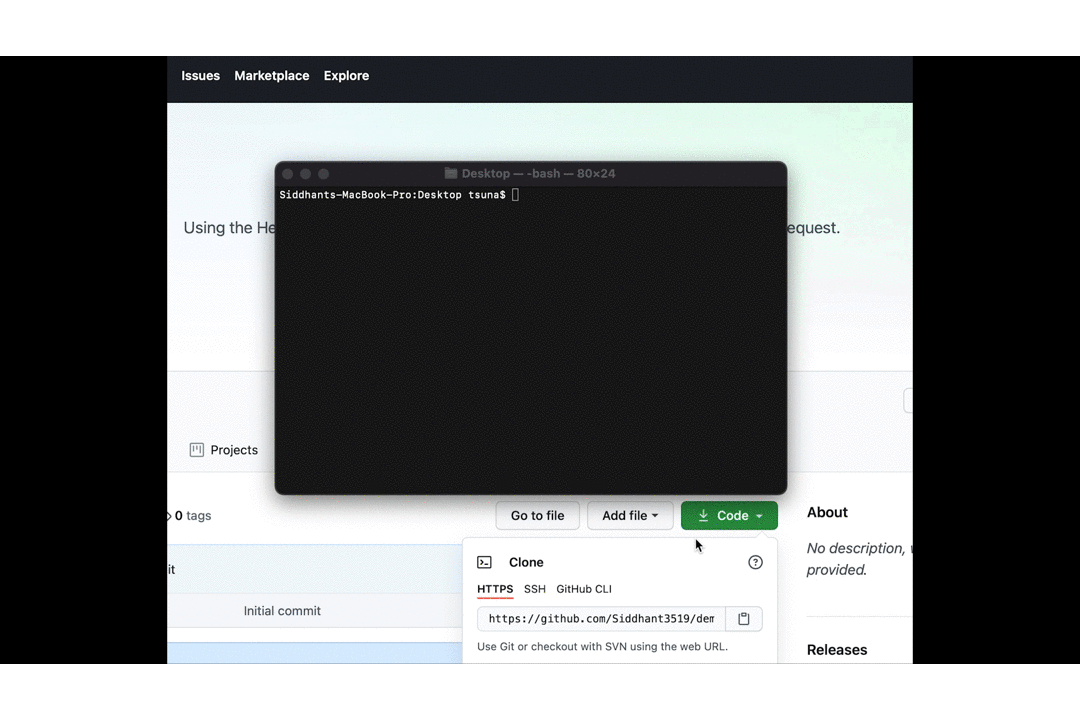1080x720 pixels.
Task: Click the 'Use Git or checkout with SVN' text
Action: pos(602,646)
